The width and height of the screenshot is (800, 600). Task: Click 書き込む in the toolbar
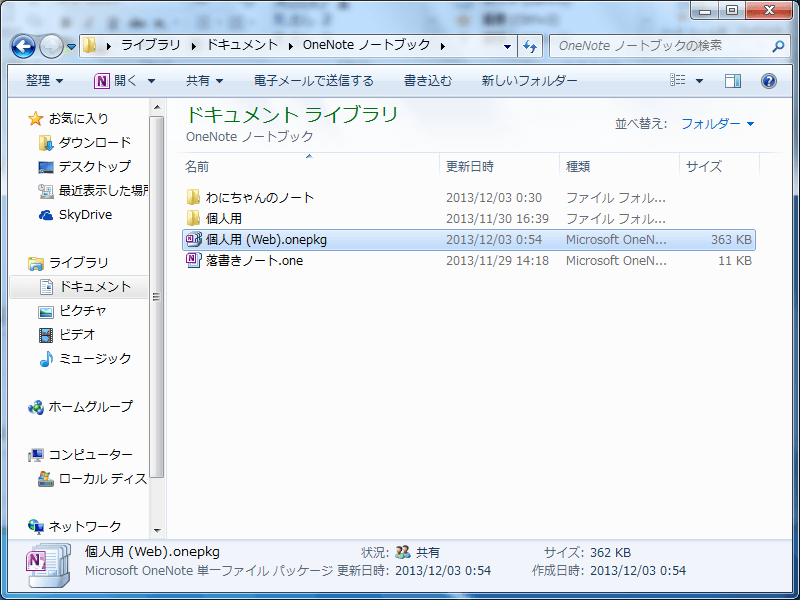(428, 81)
